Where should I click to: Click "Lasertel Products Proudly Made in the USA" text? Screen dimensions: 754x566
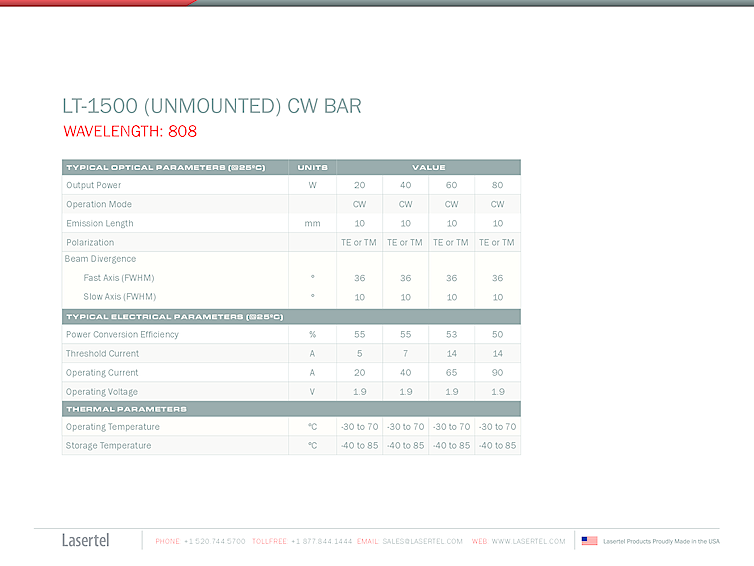click(x=661, y=541)
